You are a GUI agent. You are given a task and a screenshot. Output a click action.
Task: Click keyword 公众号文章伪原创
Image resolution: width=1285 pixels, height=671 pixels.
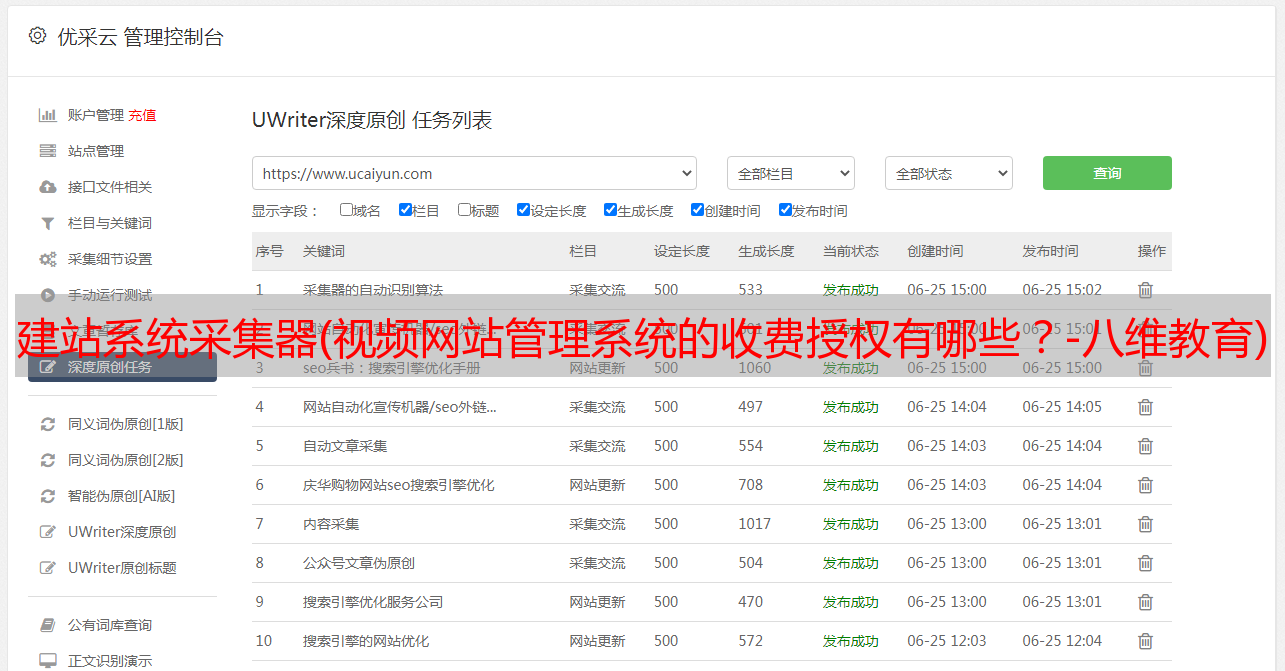coord(359,563)
